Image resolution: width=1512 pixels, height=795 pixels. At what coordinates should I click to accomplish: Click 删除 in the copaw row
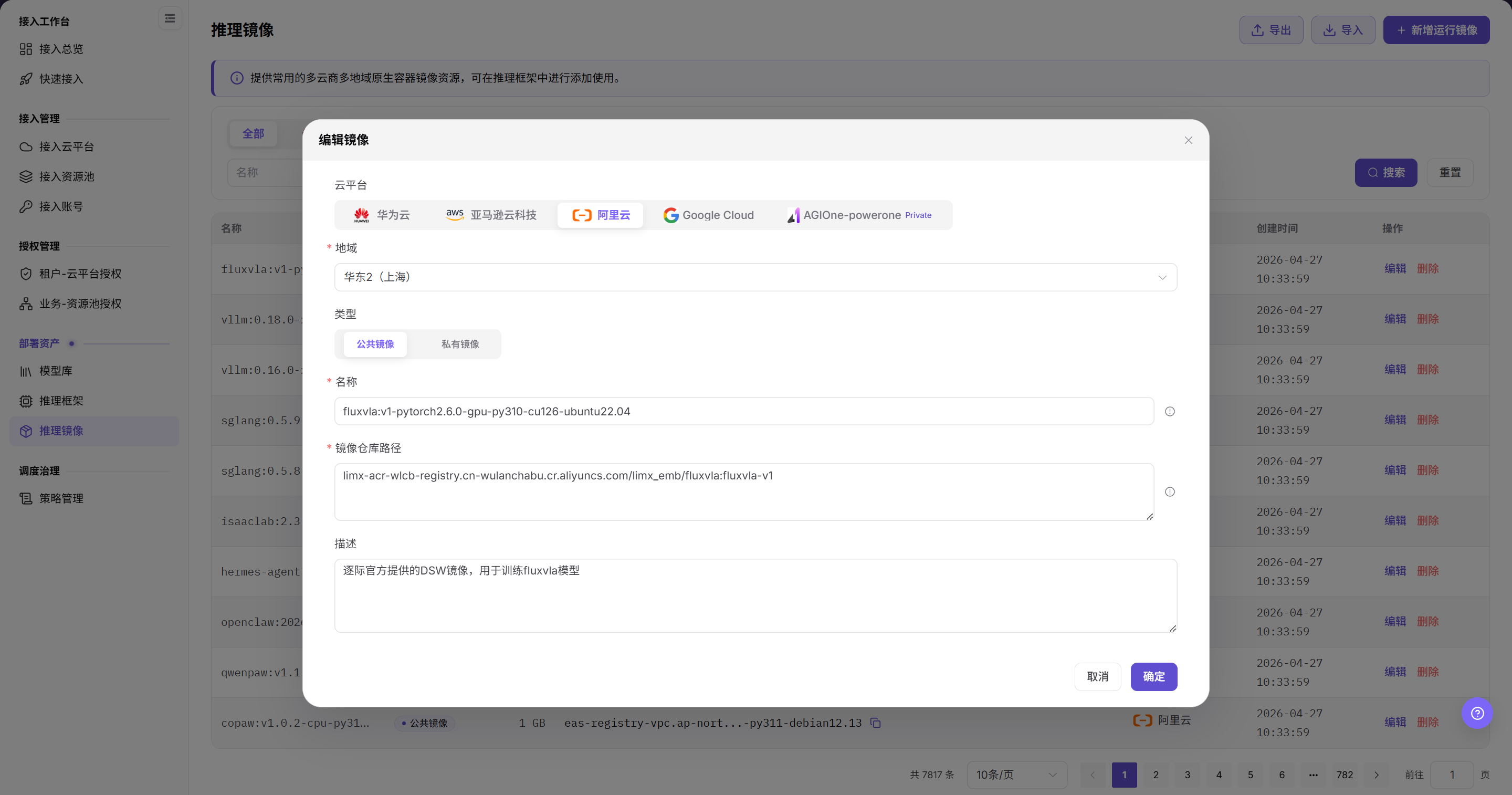[1427, 722]
